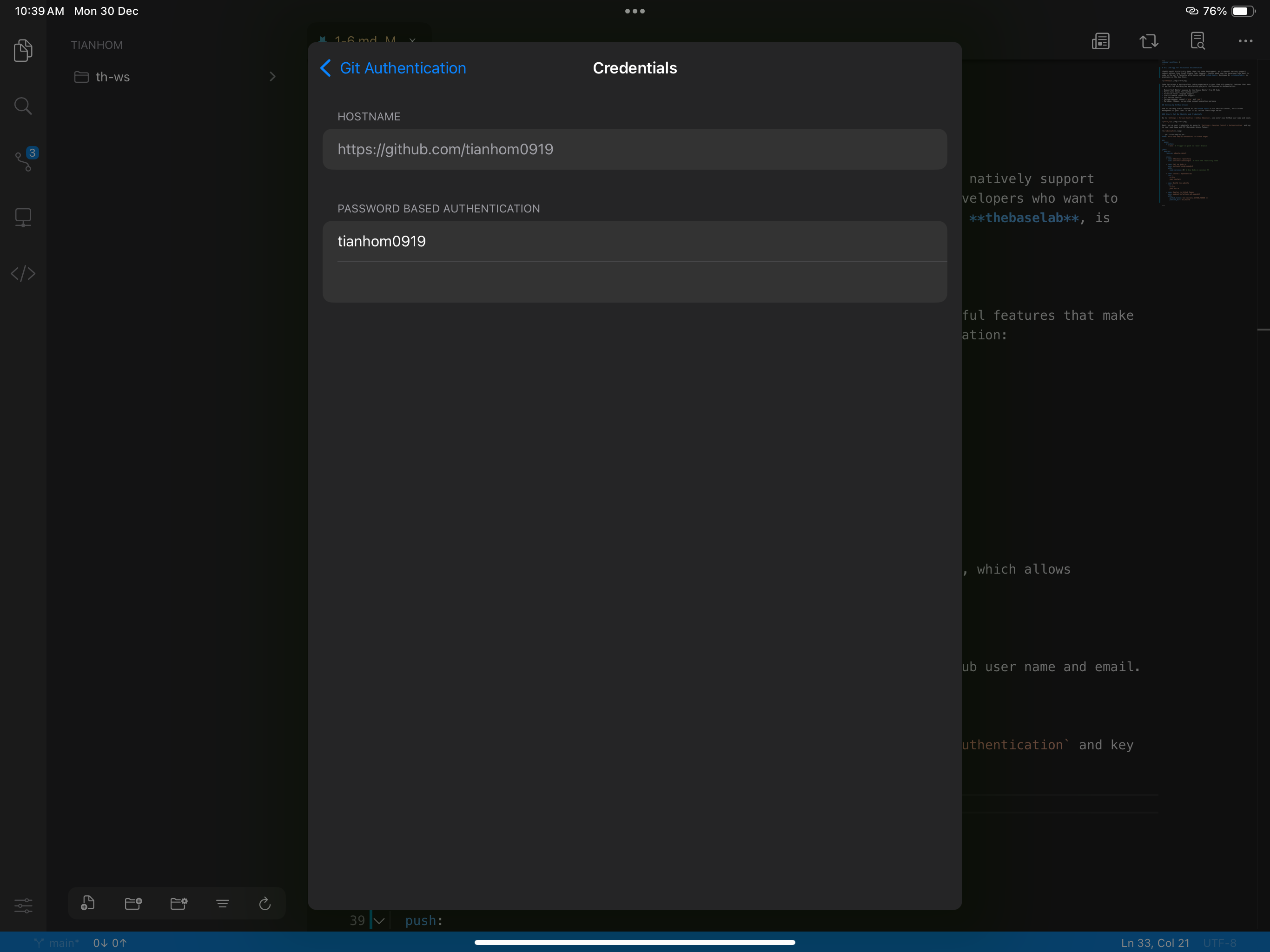Image resolution: width=1270 pixels, height=952 pixels.
Task: Switch branch via main* in status bar
Action: (57, 943)
